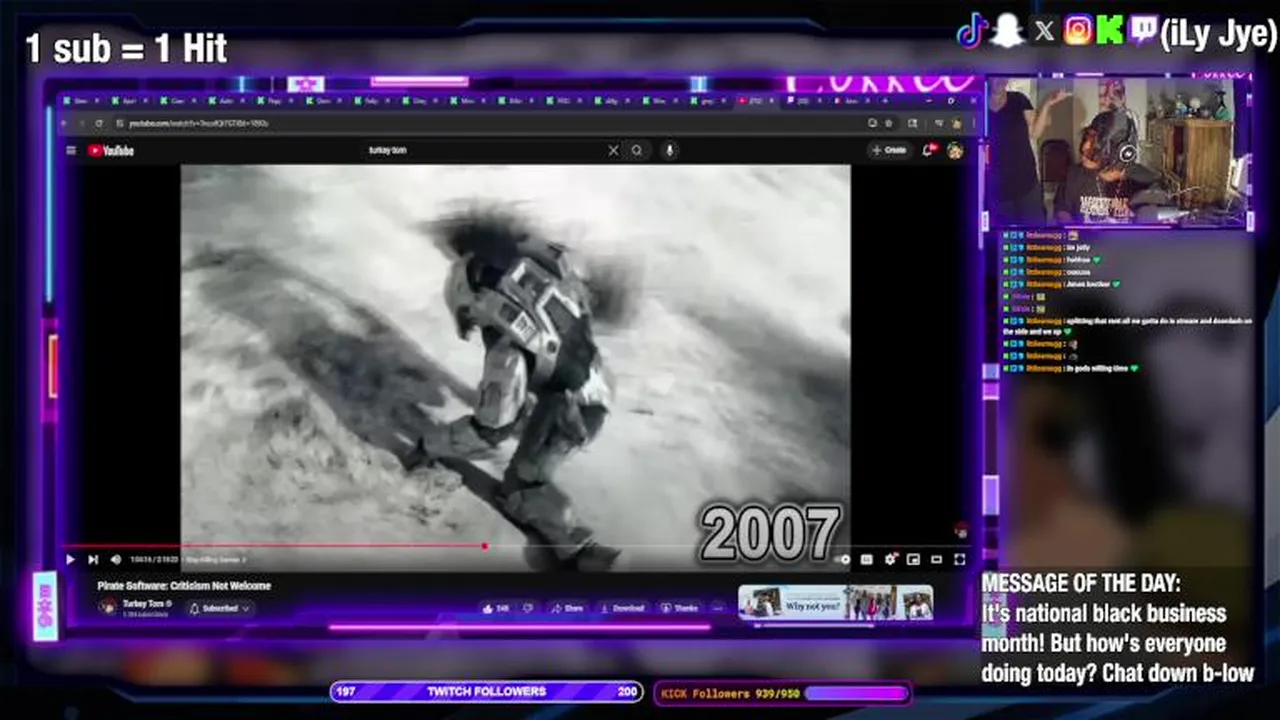Open Turkey Tom channel name link

(x=144, y=603)
